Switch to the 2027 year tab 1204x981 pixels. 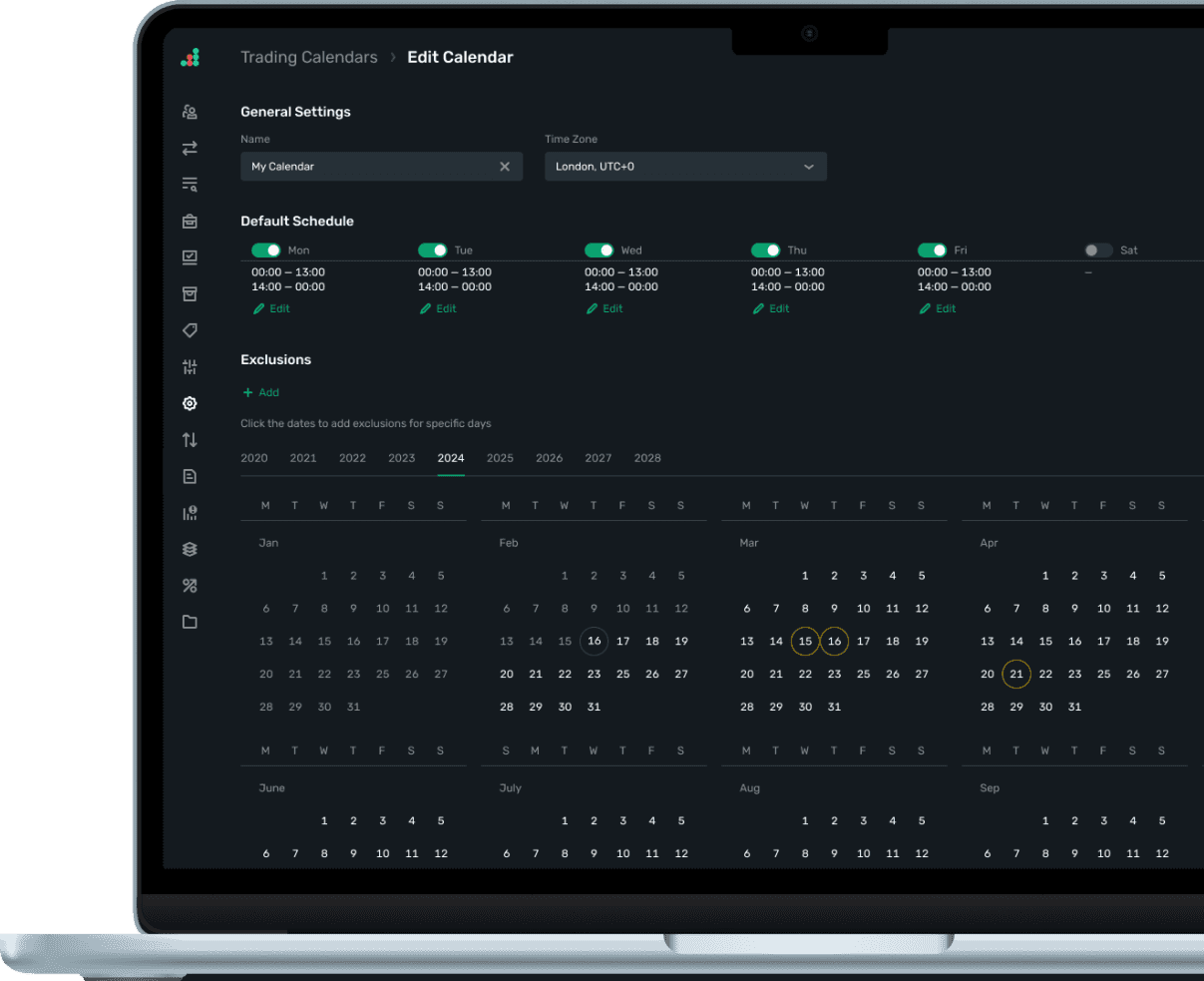[599, 458]
